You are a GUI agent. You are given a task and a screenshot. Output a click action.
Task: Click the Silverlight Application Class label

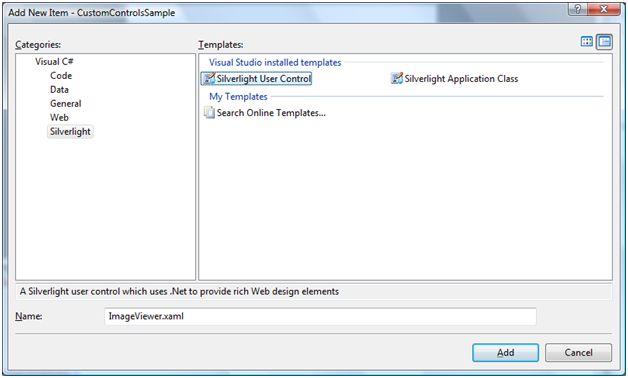461,79
